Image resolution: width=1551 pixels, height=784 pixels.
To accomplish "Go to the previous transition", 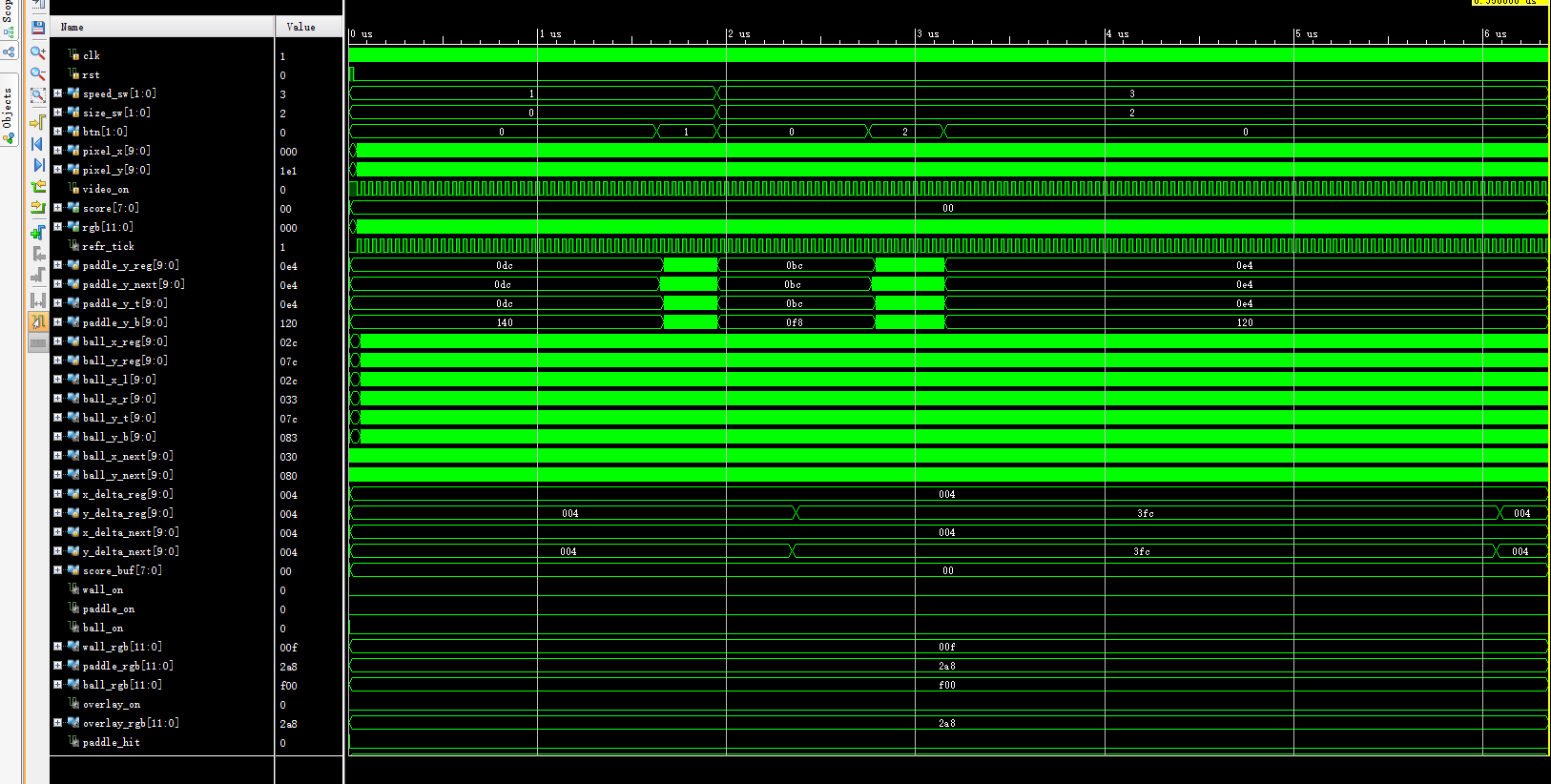I will pyautogui.click(x=38, y=187).
